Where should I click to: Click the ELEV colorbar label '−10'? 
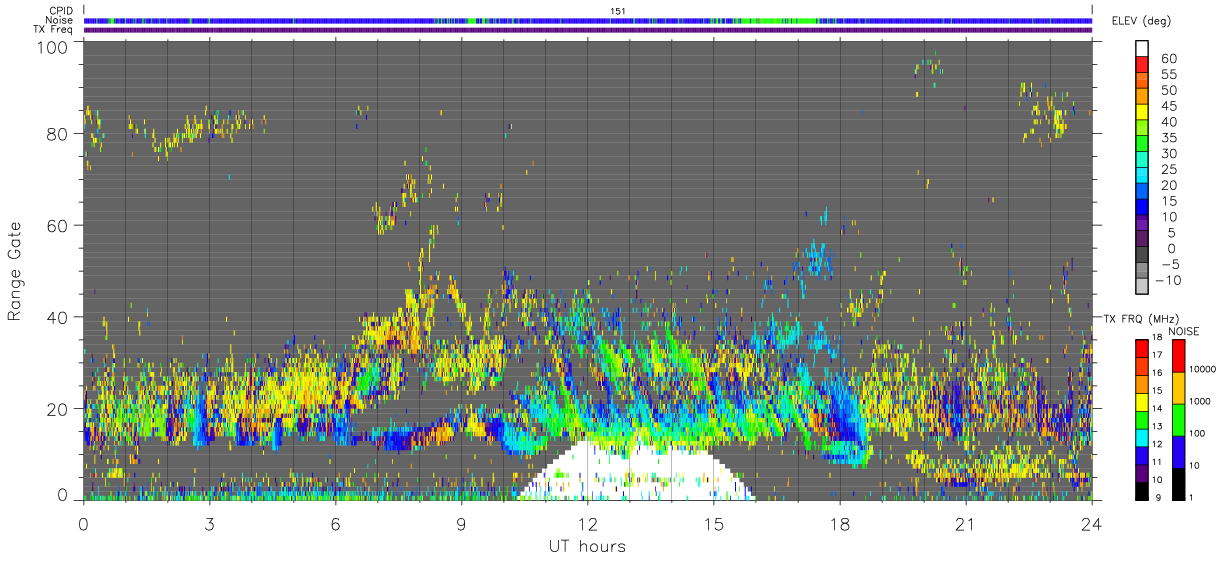(x=1169, y=281)
